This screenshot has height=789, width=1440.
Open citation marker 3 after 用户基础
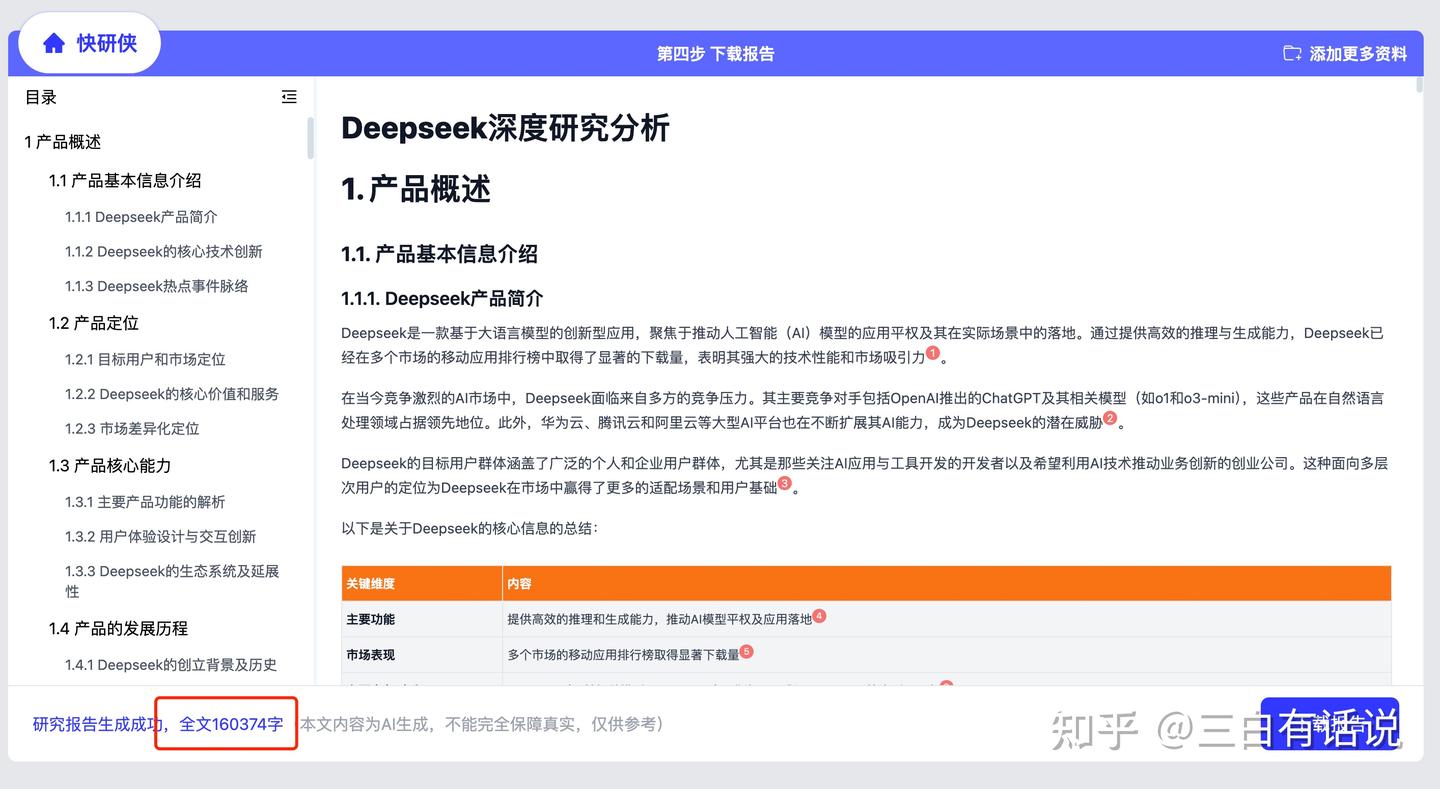click(785, 483)
